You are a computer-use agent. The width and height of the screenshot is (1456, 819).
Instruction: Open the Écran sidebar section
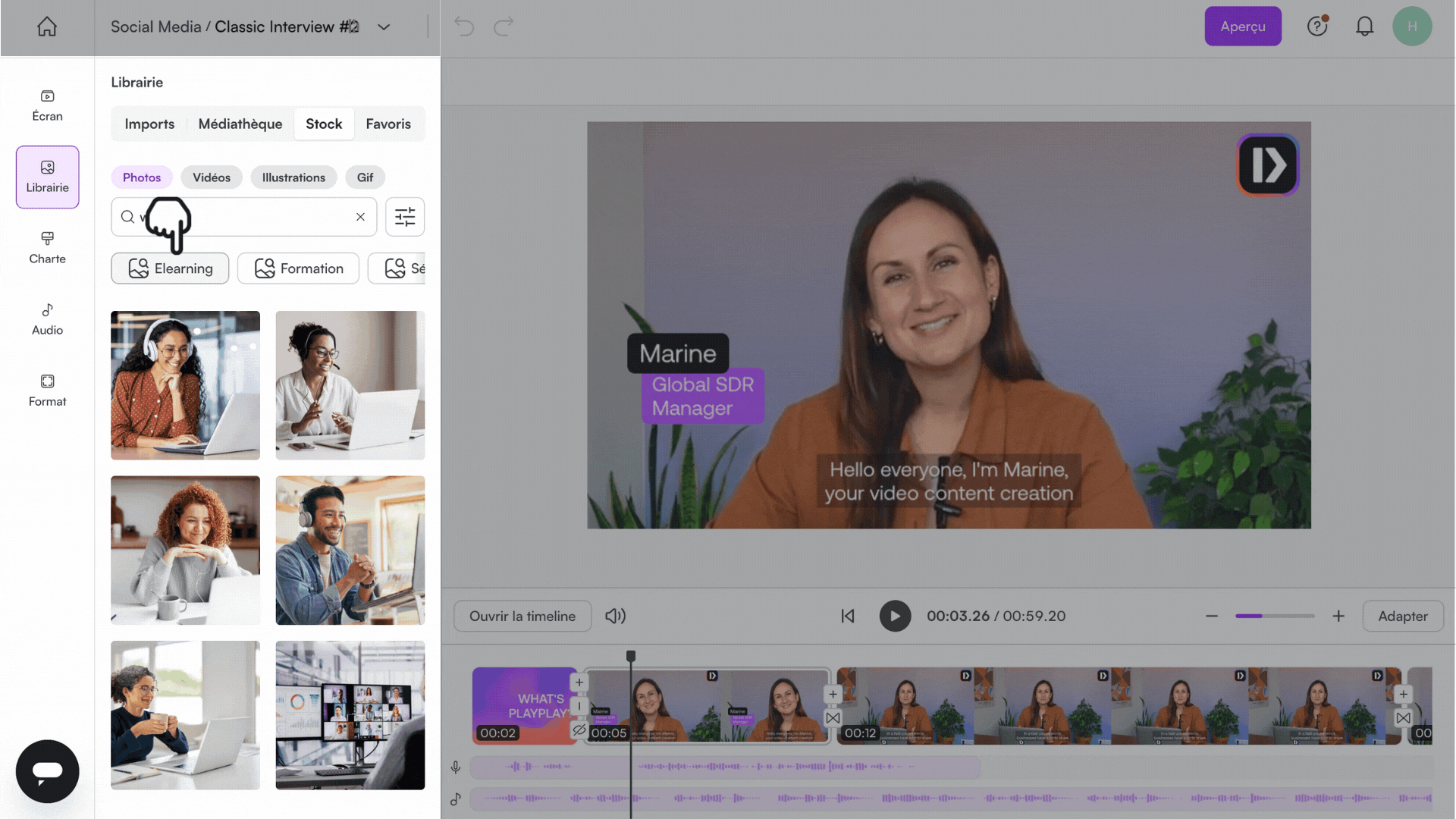pos(47,105)
